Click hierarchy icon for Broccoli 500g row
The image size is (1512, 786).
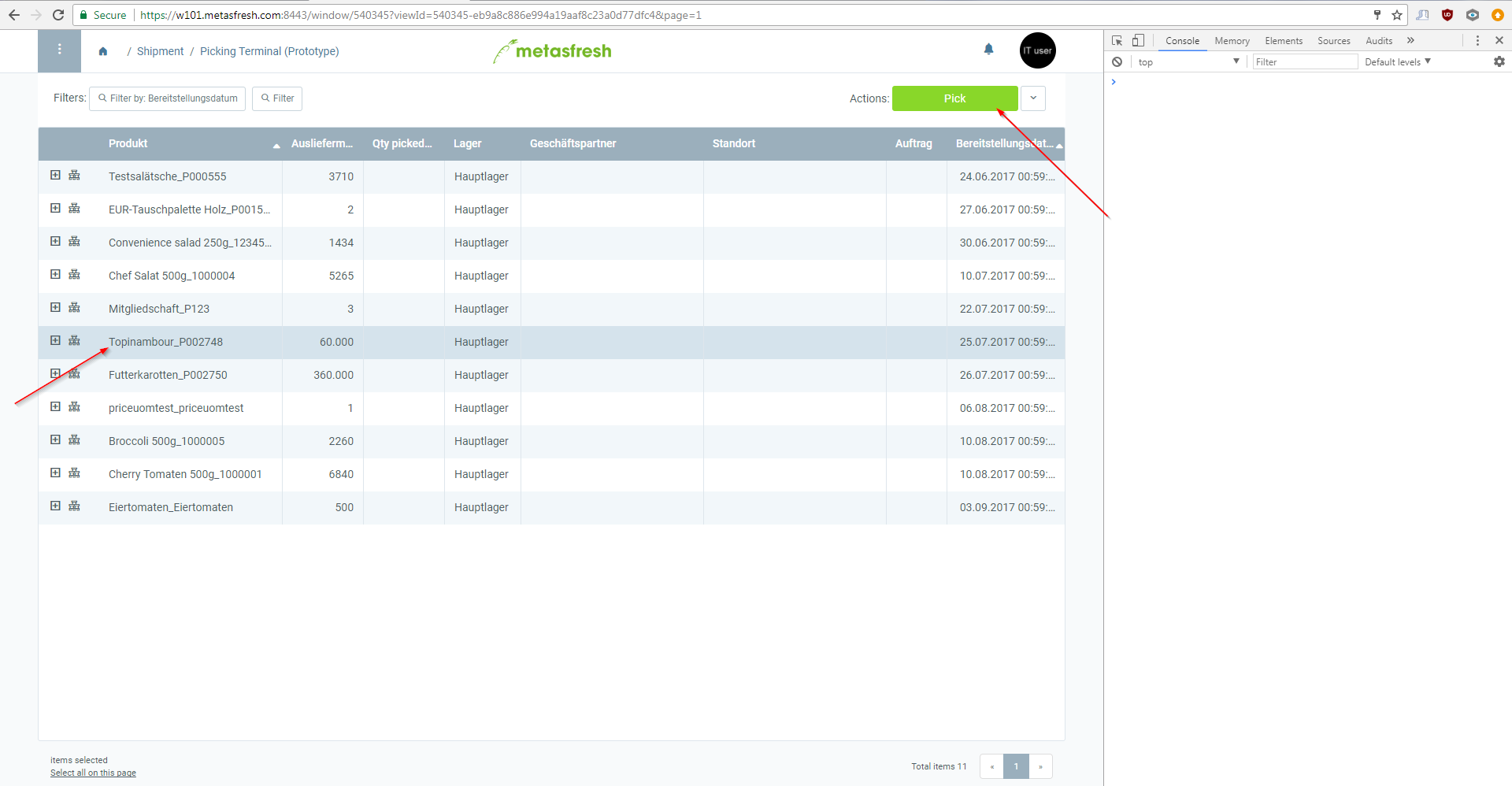(74, 440)
